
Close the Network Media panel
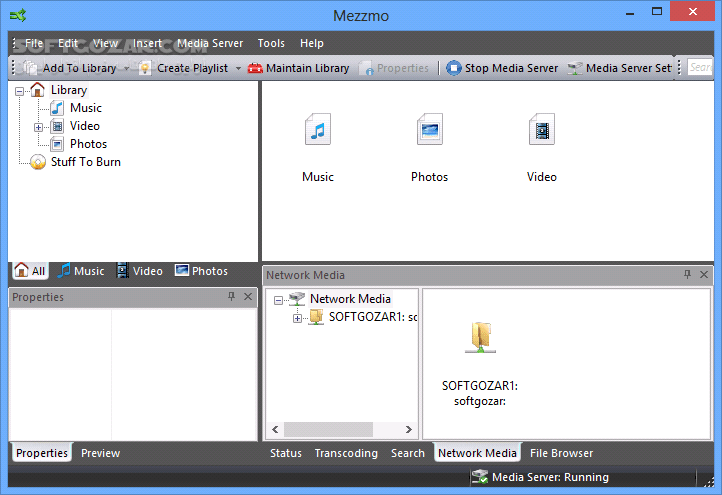[704, 275]
